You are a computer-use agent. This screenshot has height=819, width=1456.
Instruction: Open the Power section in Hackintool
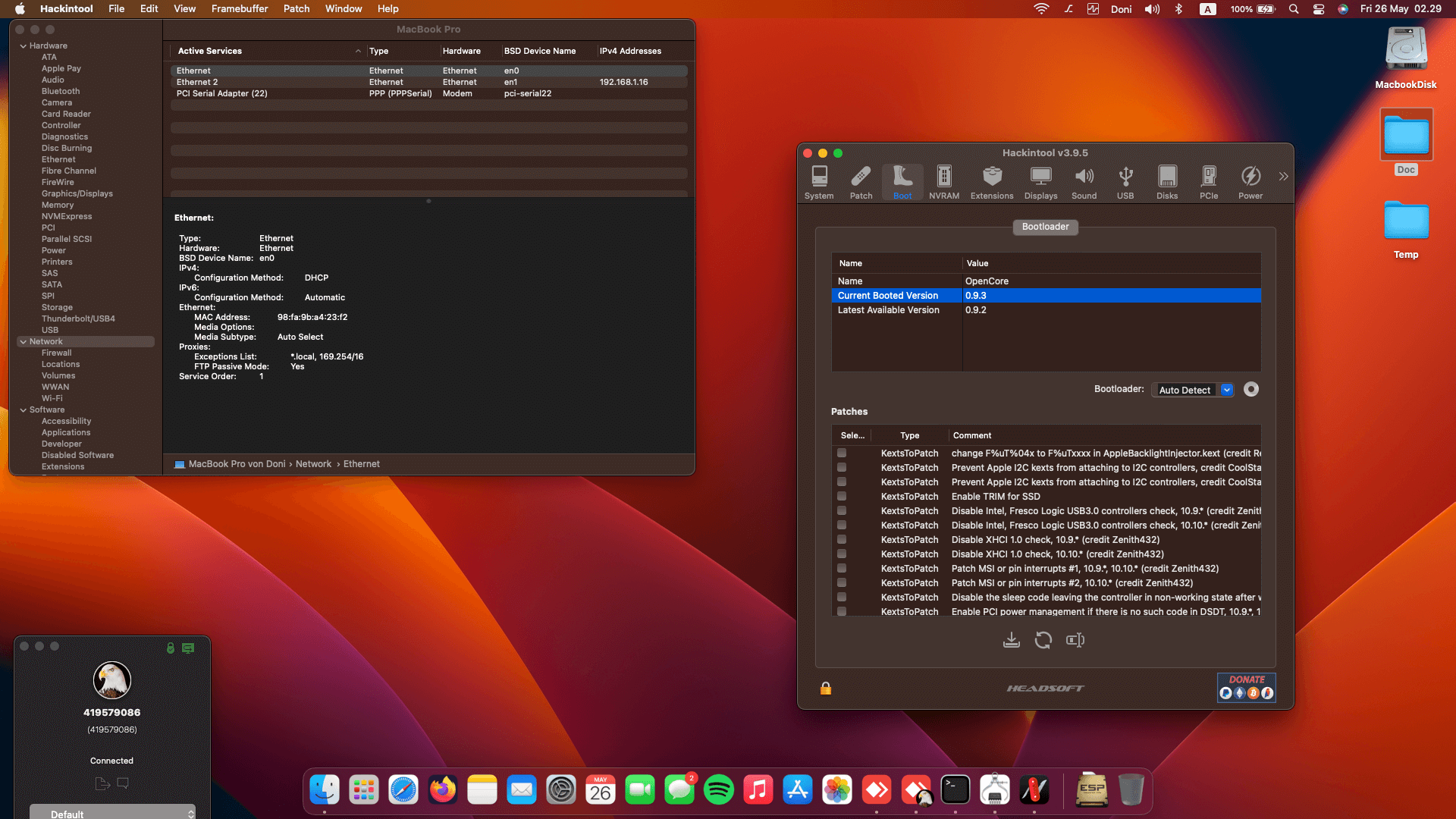point(1250,183)
